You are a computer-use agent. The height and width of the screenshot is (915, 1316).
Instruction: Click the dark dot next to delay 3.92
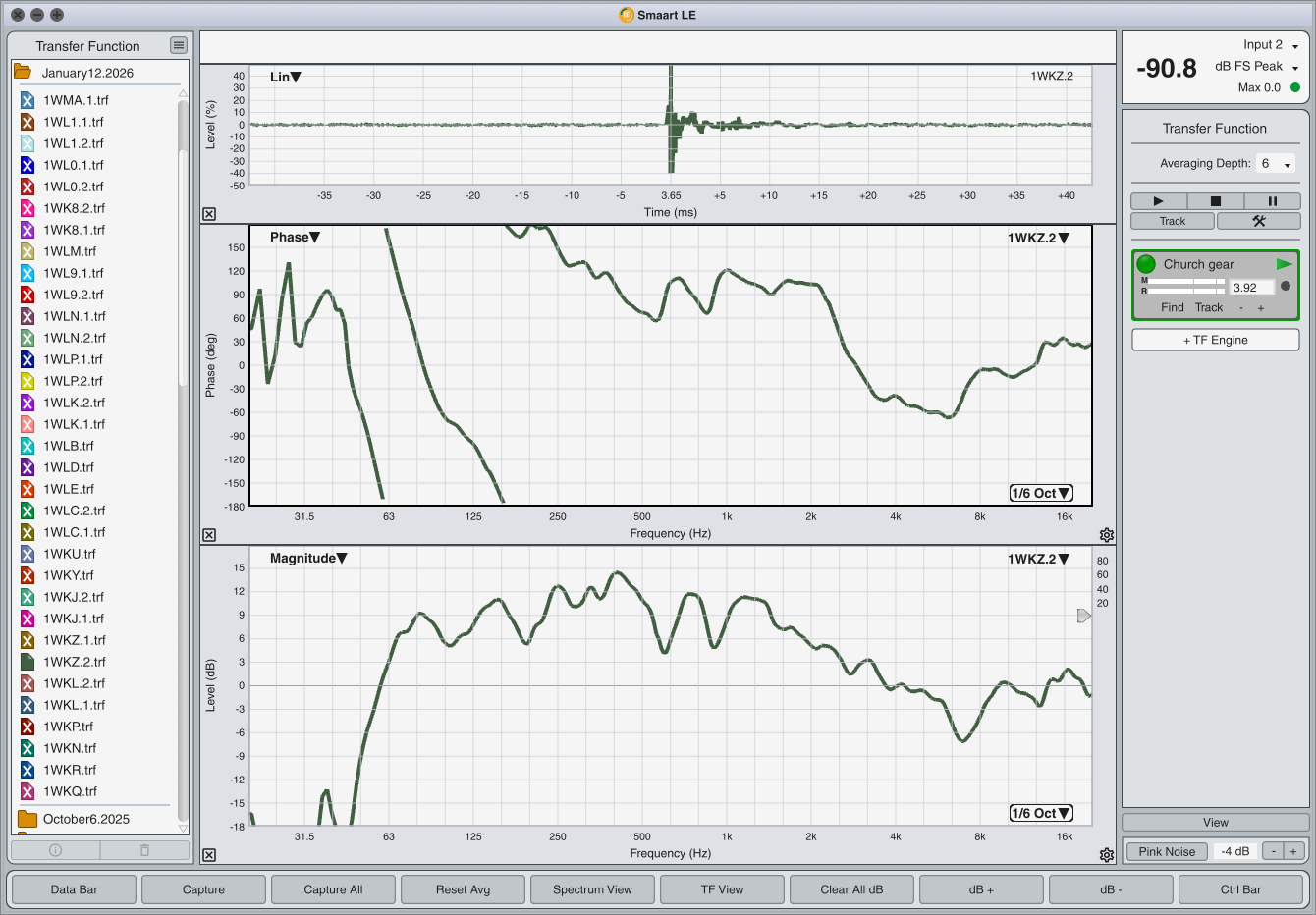(1286, 287)
